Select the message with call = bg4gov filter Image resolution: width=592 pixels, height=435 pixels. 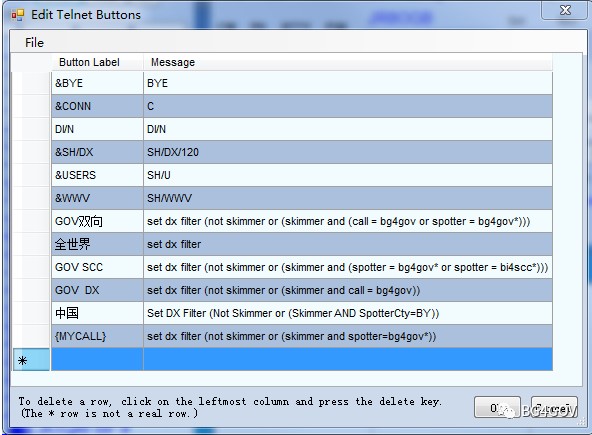point(348,221)
